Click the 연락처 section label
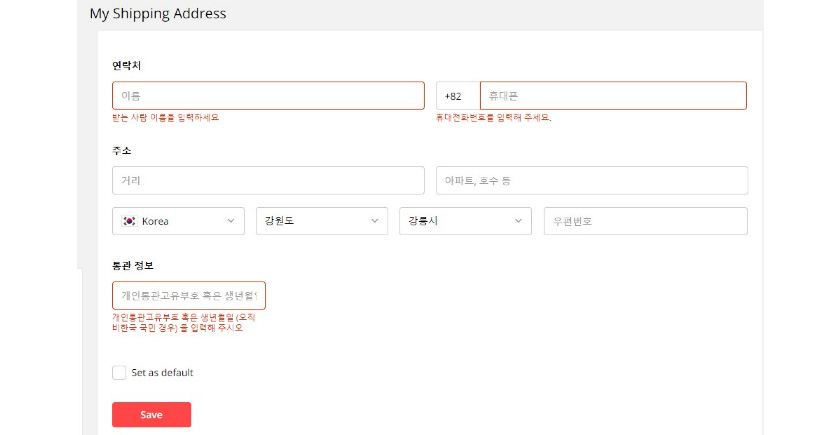840x435 pixels. [126, 65]
